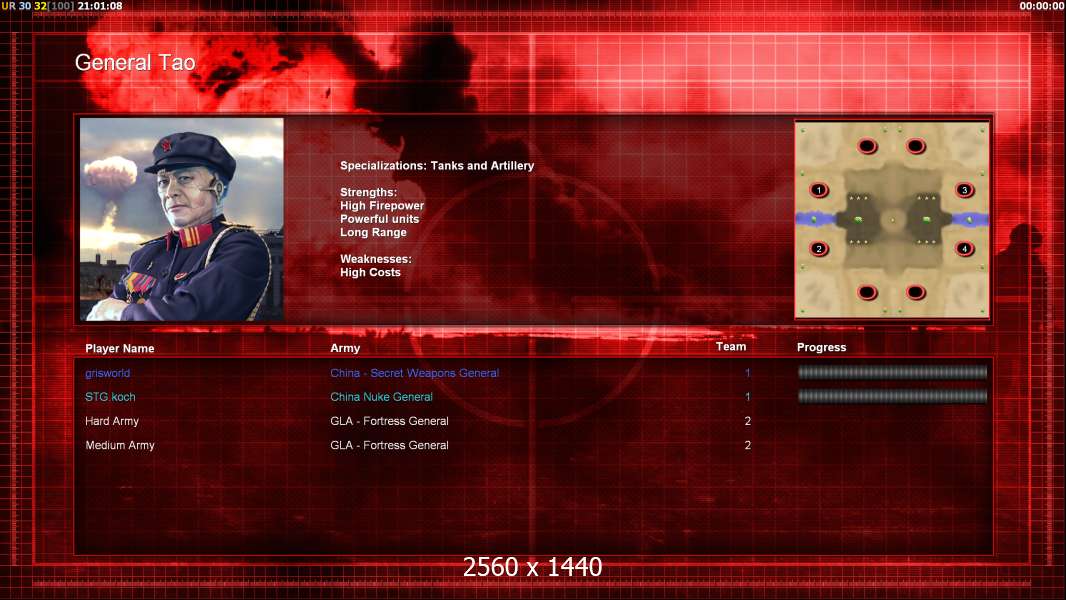This screenshot has height=600, width=1066.
Task: Click STG.koch's loading progress bar
Action: (x=892, y=396)
